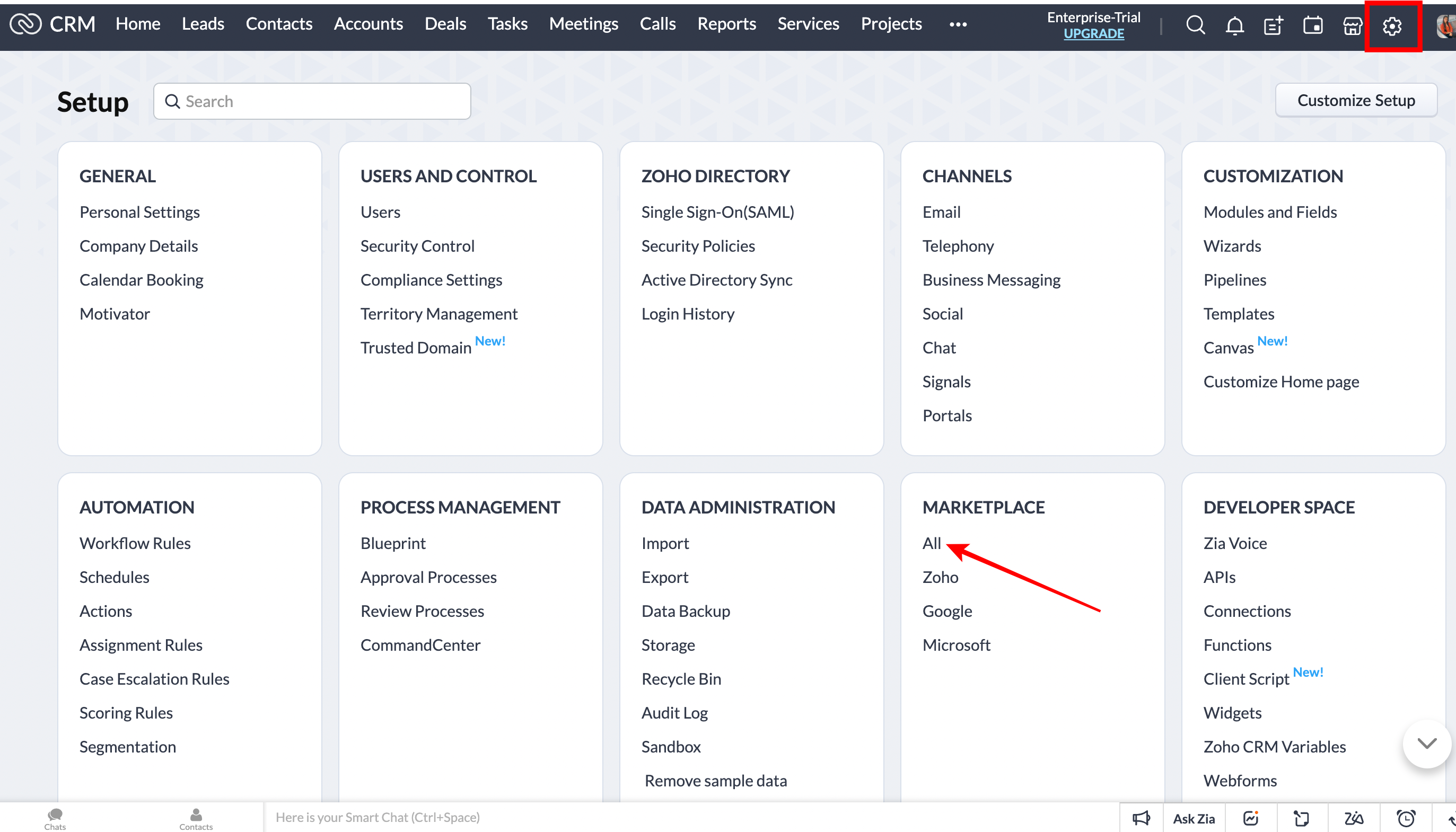Open the calendar icon in top bar
1456x832 pixels.
pos(1313,25)
